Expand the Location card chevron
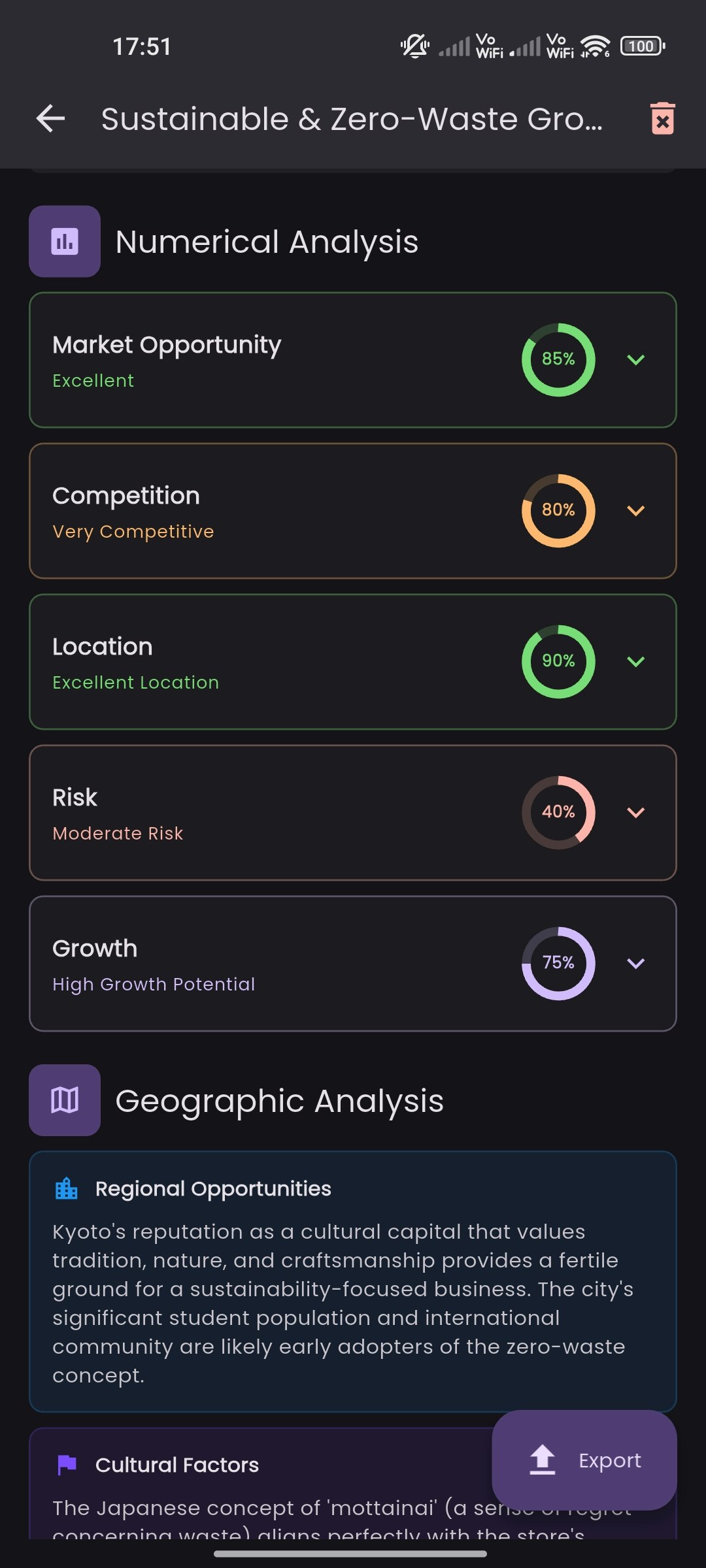This screenshot has height=1568, width=706. [x=636, y=661]
